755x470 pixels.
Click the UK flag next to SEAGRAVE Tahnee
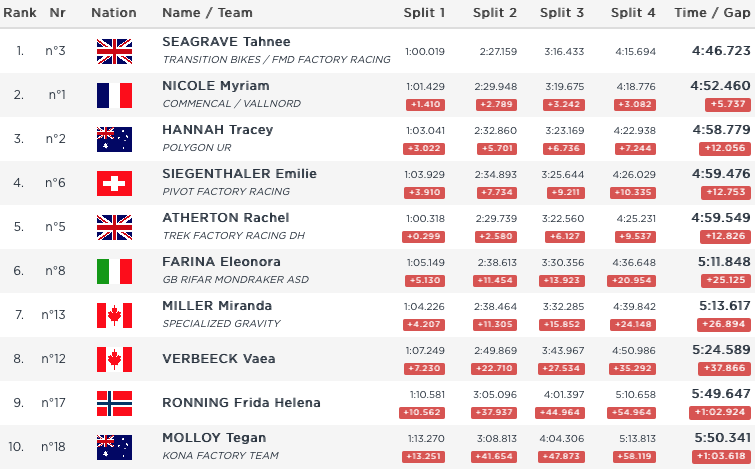[114, 51]
